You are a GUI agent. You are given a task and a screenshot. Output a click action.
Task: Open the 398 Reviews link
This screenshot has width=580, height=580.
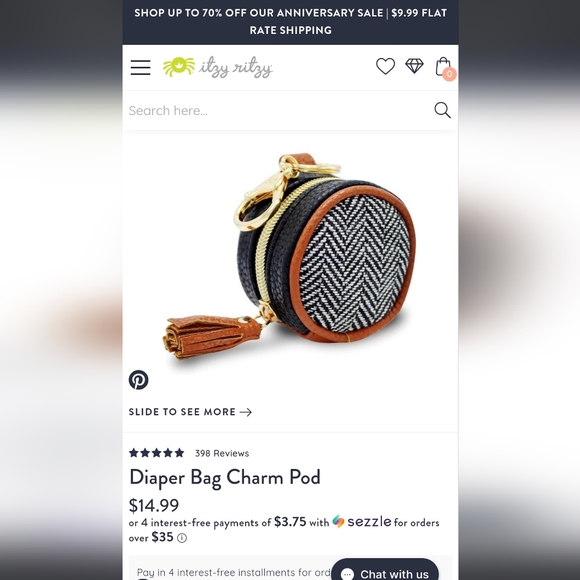pyautogui.click(x=222, y=453)
